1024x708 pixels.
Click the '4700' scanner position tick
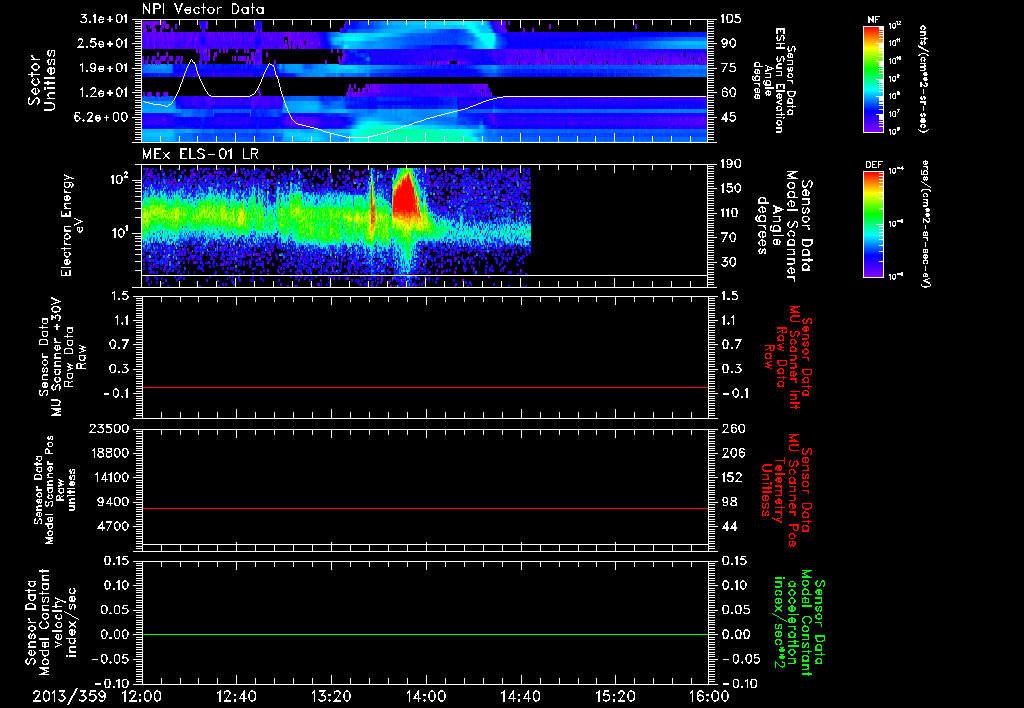(x=114, y=526)
